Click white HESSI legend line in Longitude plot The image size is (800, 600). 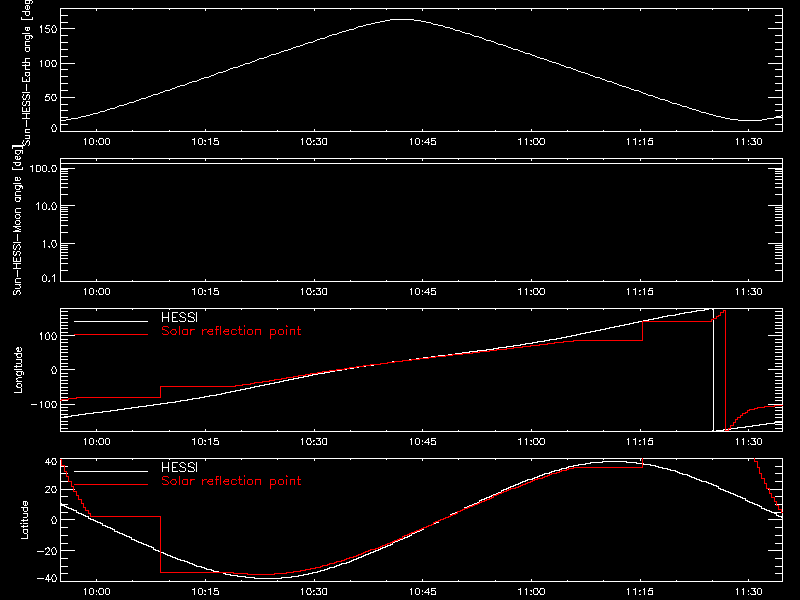[x=111, y=321]
